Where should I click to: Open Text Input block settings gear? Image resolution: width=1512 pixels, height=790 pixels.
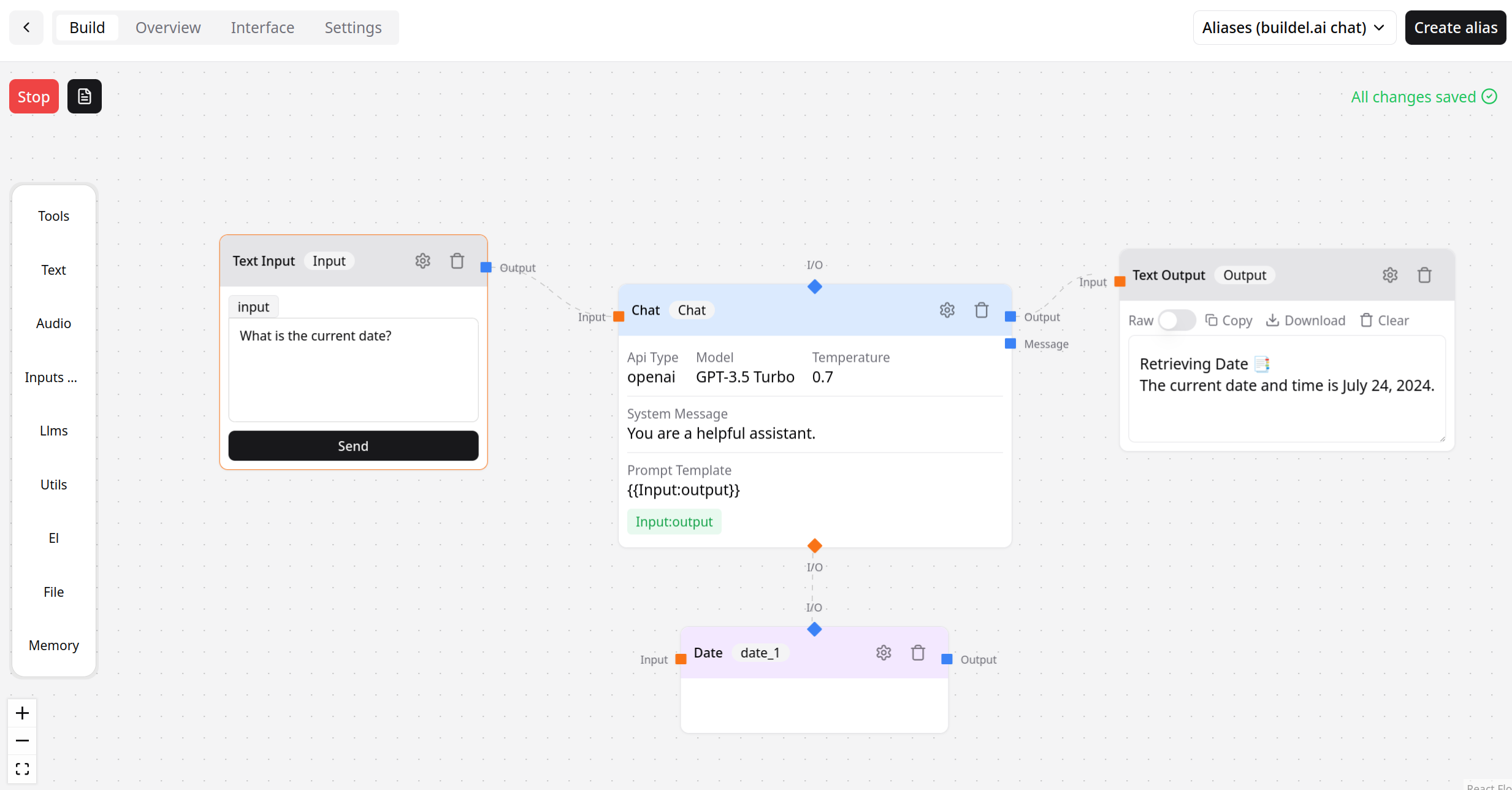click(422, 261)
